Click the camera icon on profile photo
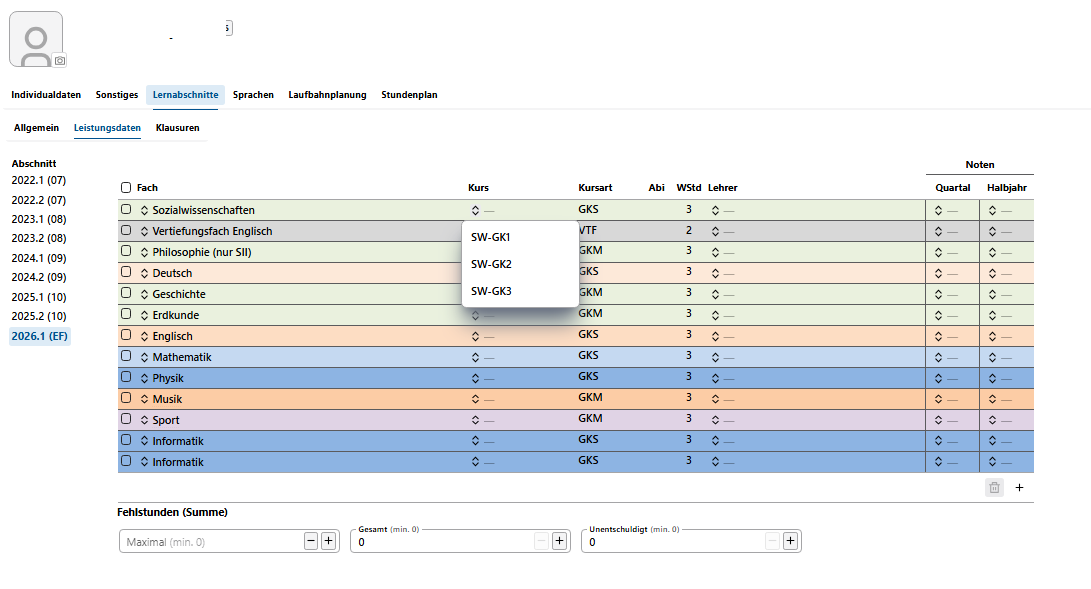This screenshot has width=1091, height=589. tap(60, 60)
